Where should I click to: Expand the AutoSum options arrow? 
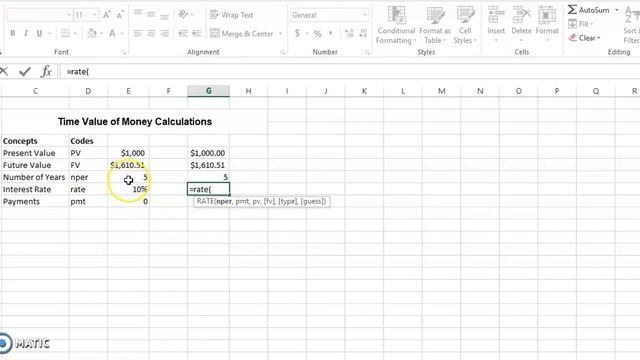coord(617,10)
